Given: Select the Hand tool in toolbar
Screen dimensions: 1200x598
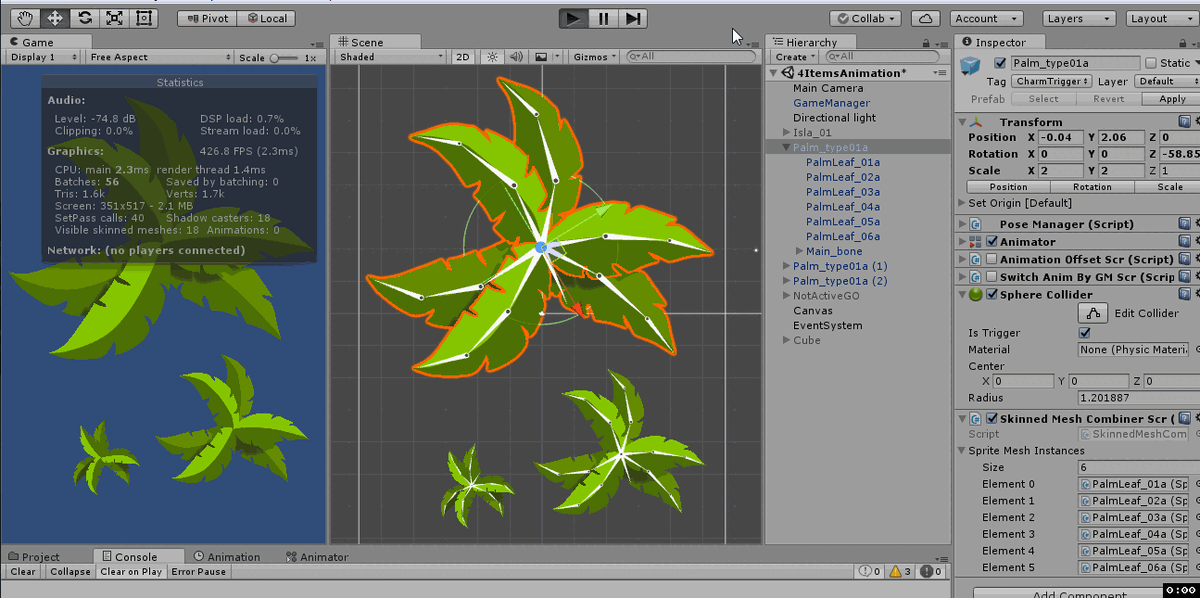Looking at the screenshot, I should (x=25, y=18).
